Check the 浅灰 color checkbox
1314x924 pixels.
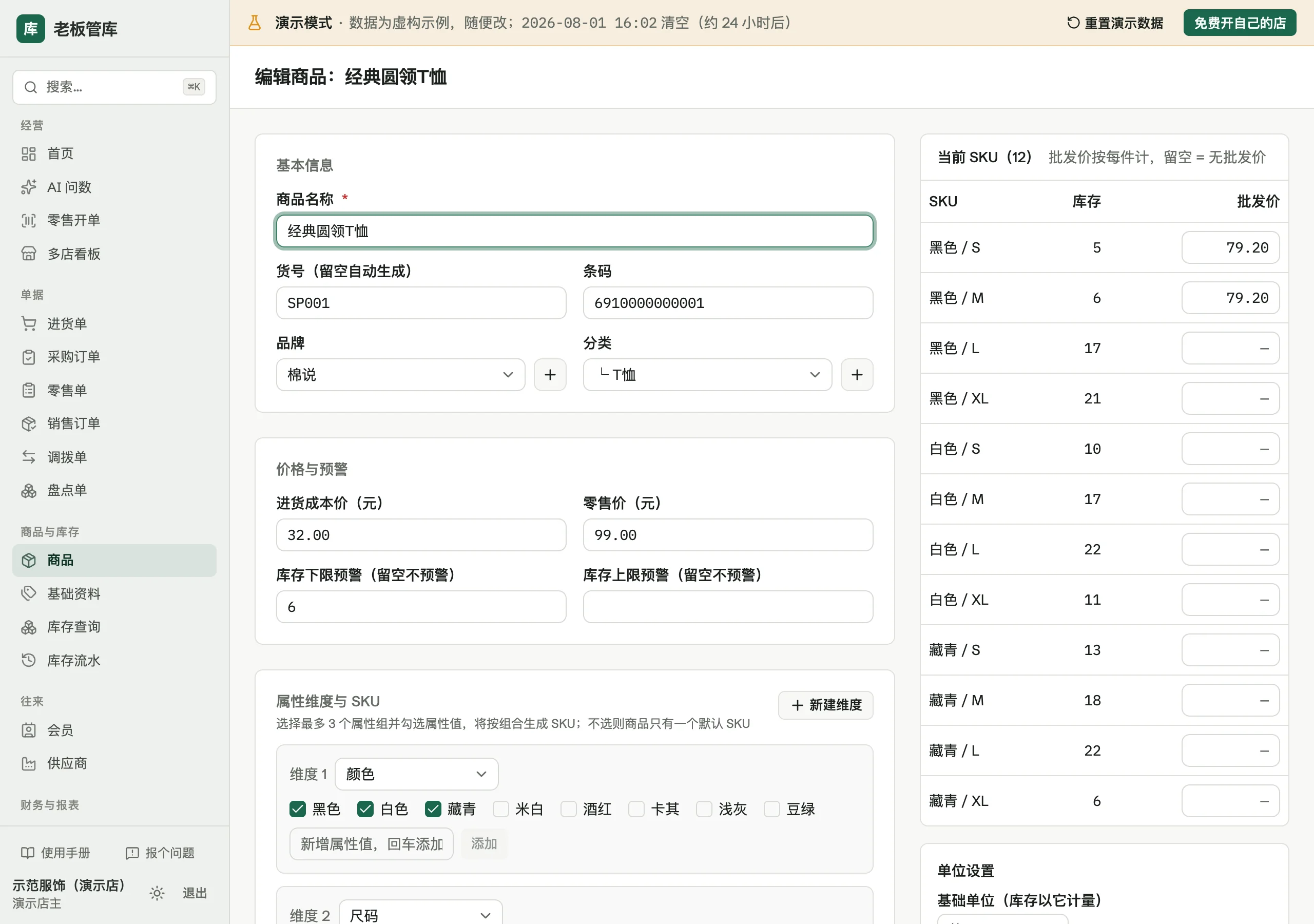coord(704,809)
